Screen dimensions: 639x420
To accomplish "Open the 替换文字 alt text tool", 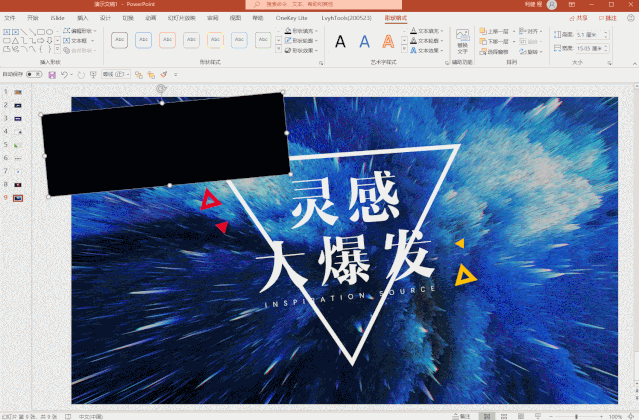I will click(462, 42).
